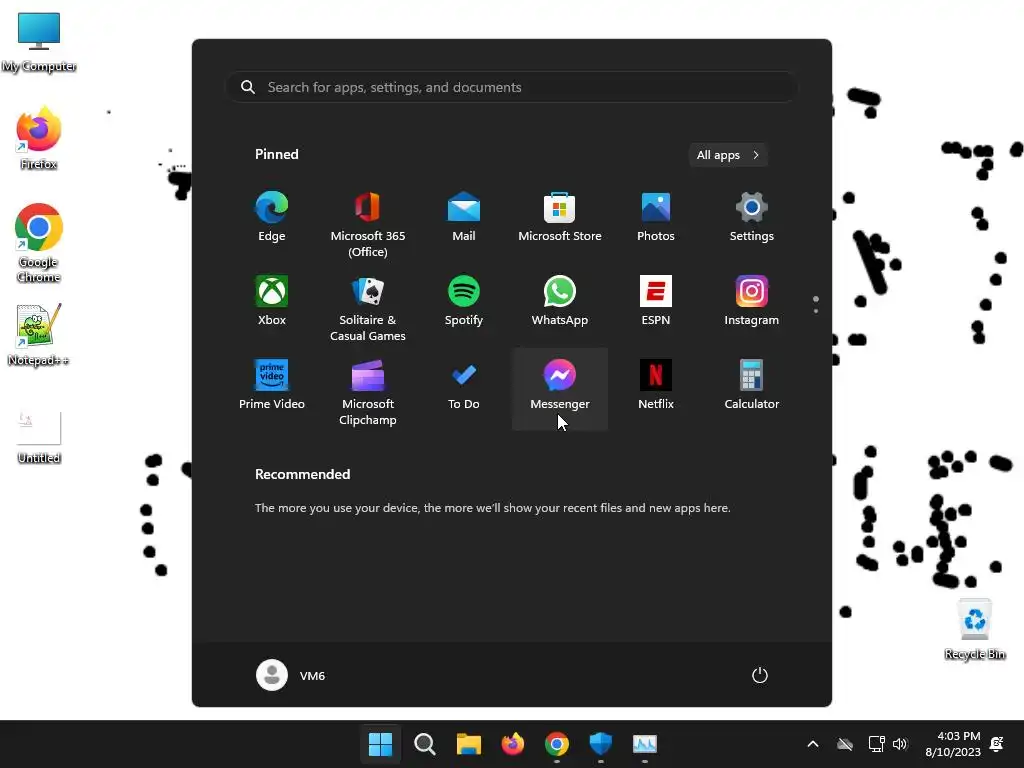Open Google Chrome from the taskbar
Image resolution: width=1024 pixels, height=768 pixels.
556,744
